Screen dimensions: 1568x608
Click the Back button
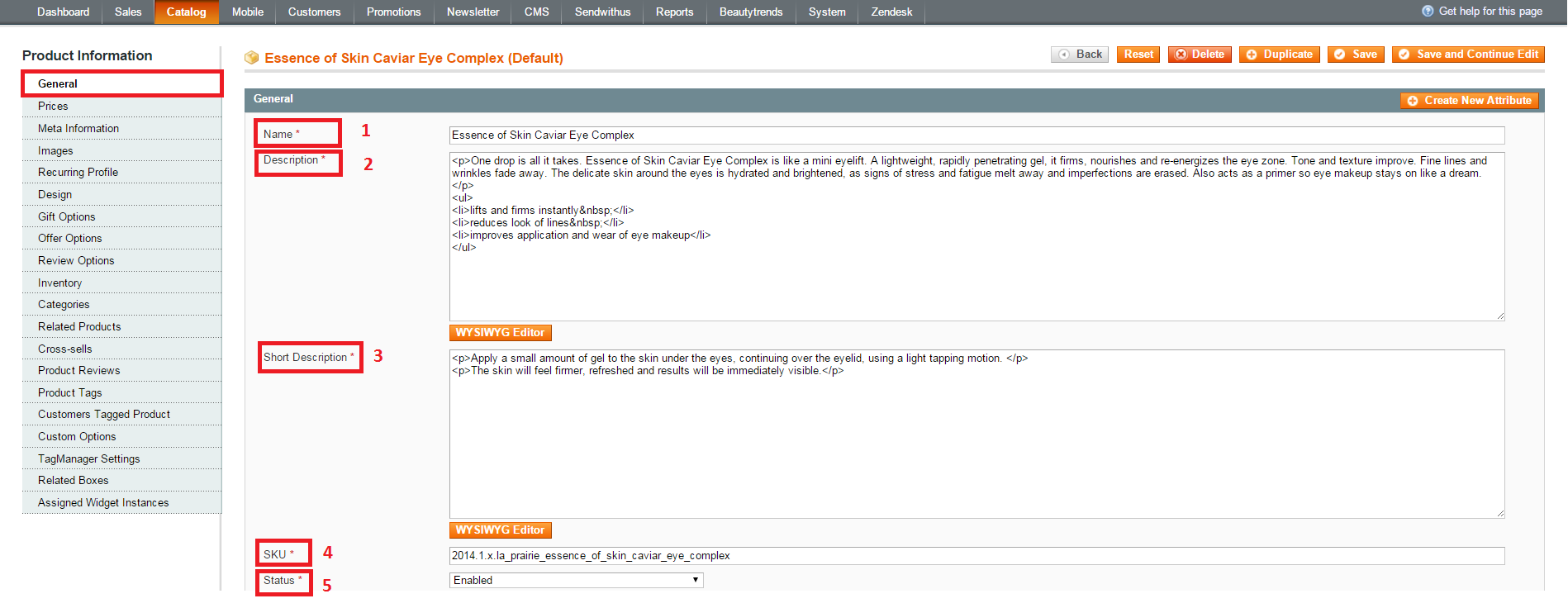tap(1080, 55)
